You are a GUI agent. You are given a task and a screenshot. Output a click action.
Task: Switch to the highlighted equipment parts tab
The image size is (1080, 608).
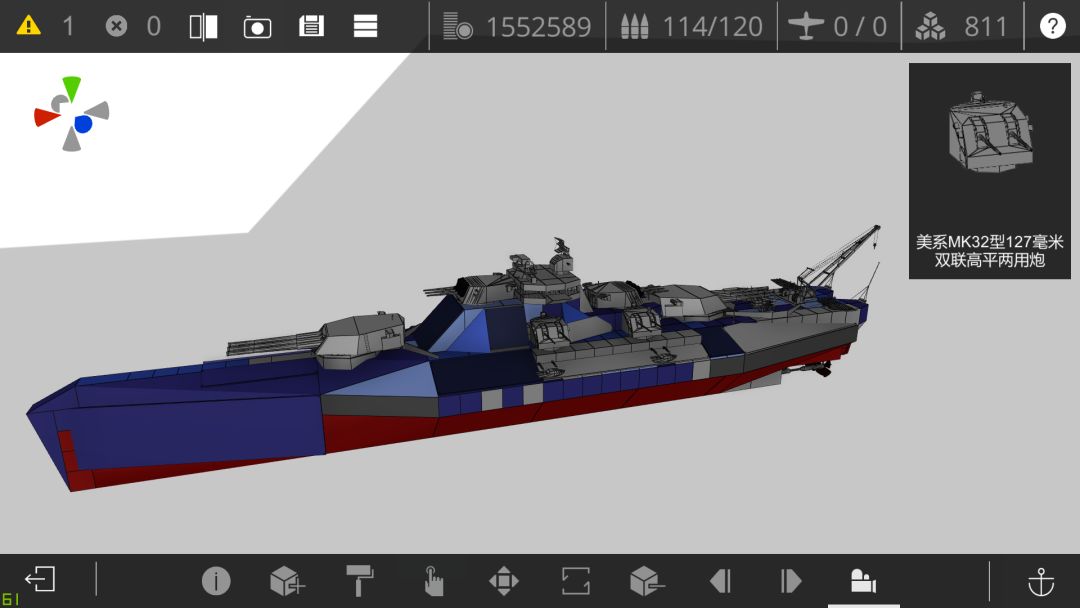tap(863, 580)
